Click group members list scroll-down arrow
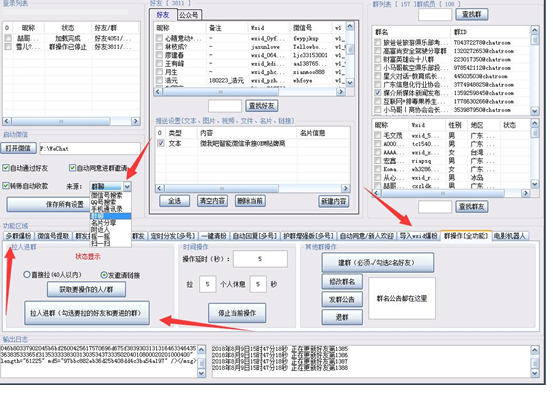The height and width of the screenshot is (400, 553). pos(535,184)
